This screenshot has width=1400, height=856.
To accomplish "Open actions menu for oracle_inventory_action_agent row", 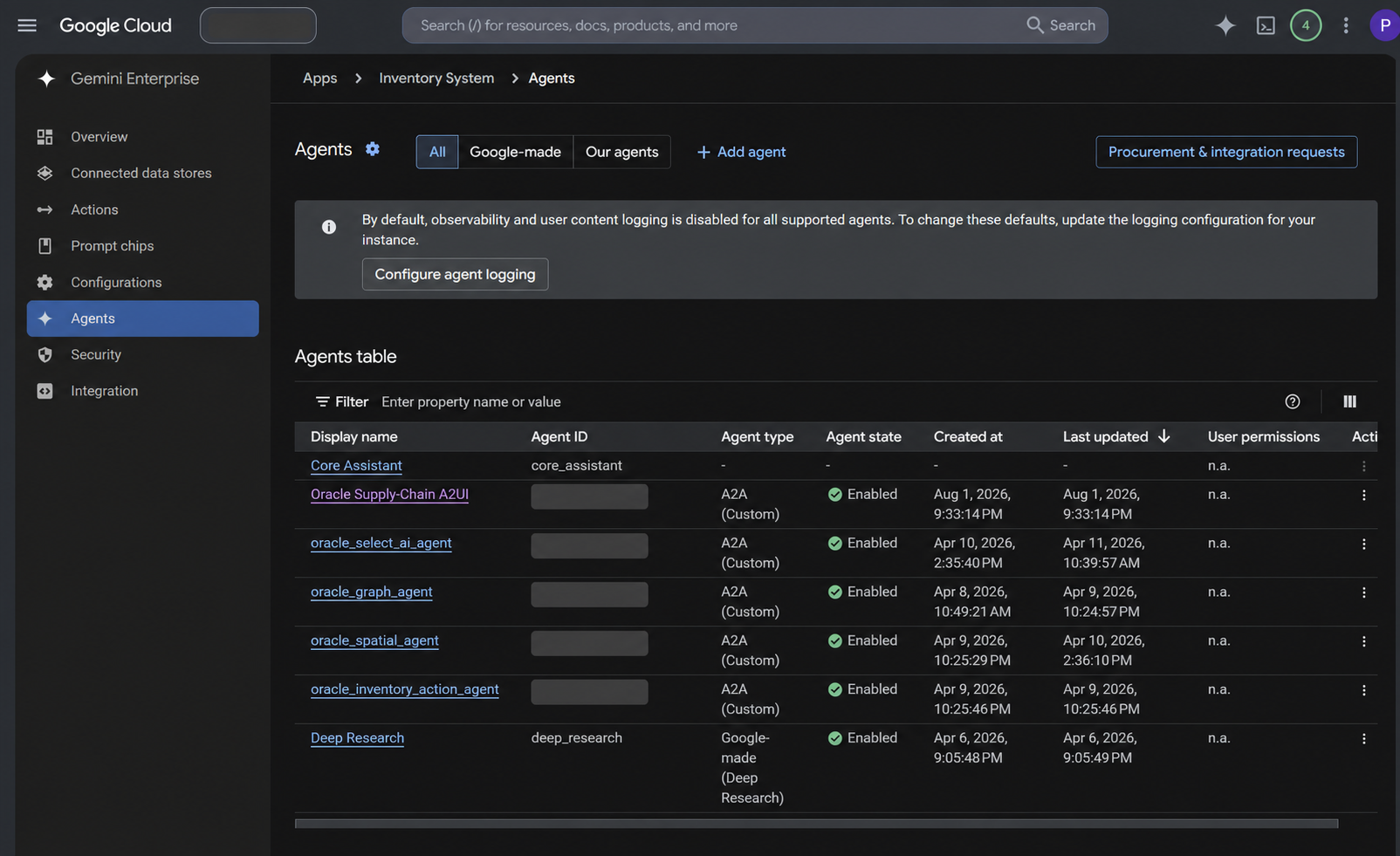I will click(1363, 690).
